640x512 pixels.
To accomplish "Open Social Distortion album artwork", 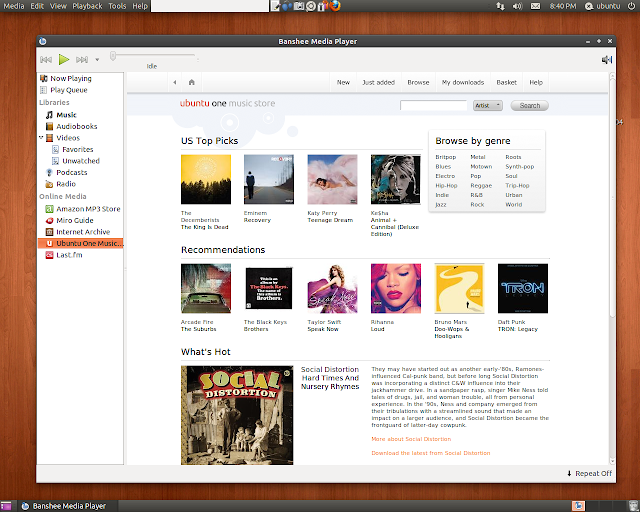I will 237,415.
